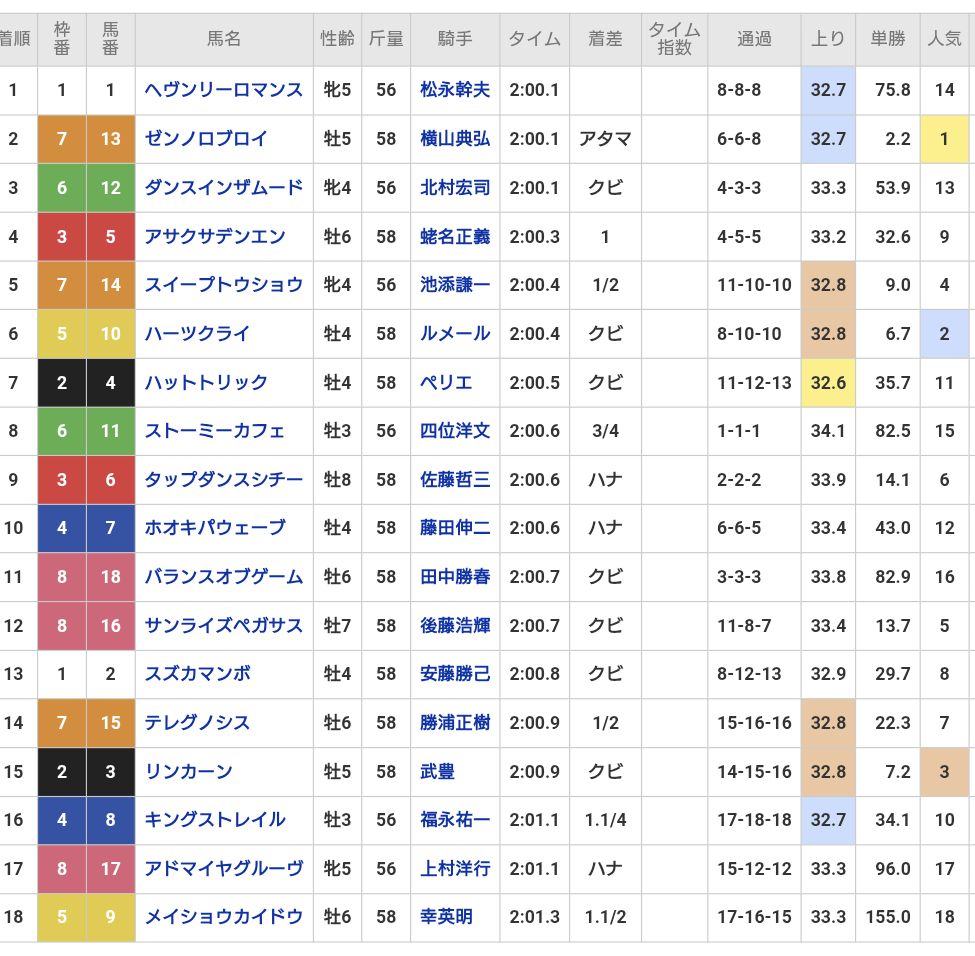Click the ゼンノロブロイ horse name link
Image resolution: width=975 pixels, height=956 pixels.
tap(206, 139)
